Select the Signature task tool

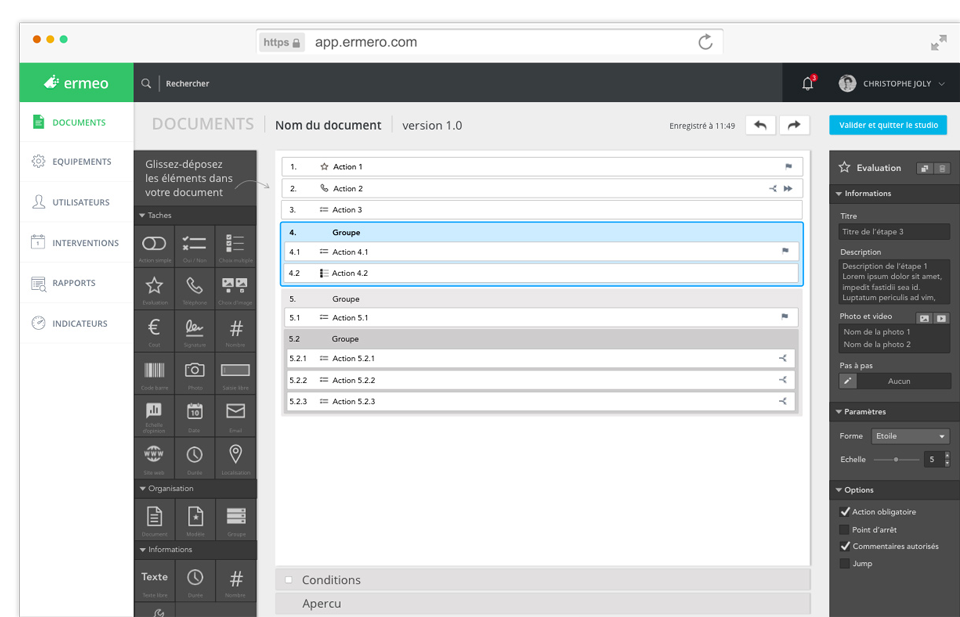(194, 329)
